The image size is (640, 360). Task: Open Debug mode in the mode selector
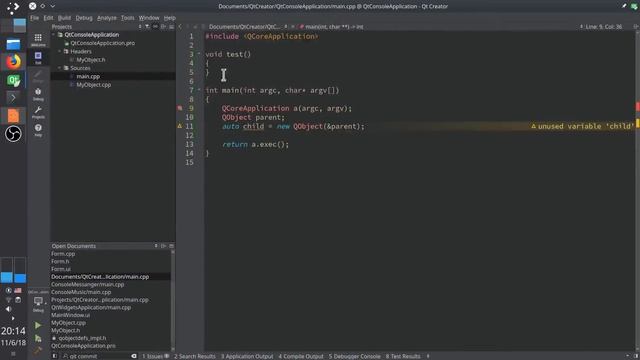tap(38, 94)
